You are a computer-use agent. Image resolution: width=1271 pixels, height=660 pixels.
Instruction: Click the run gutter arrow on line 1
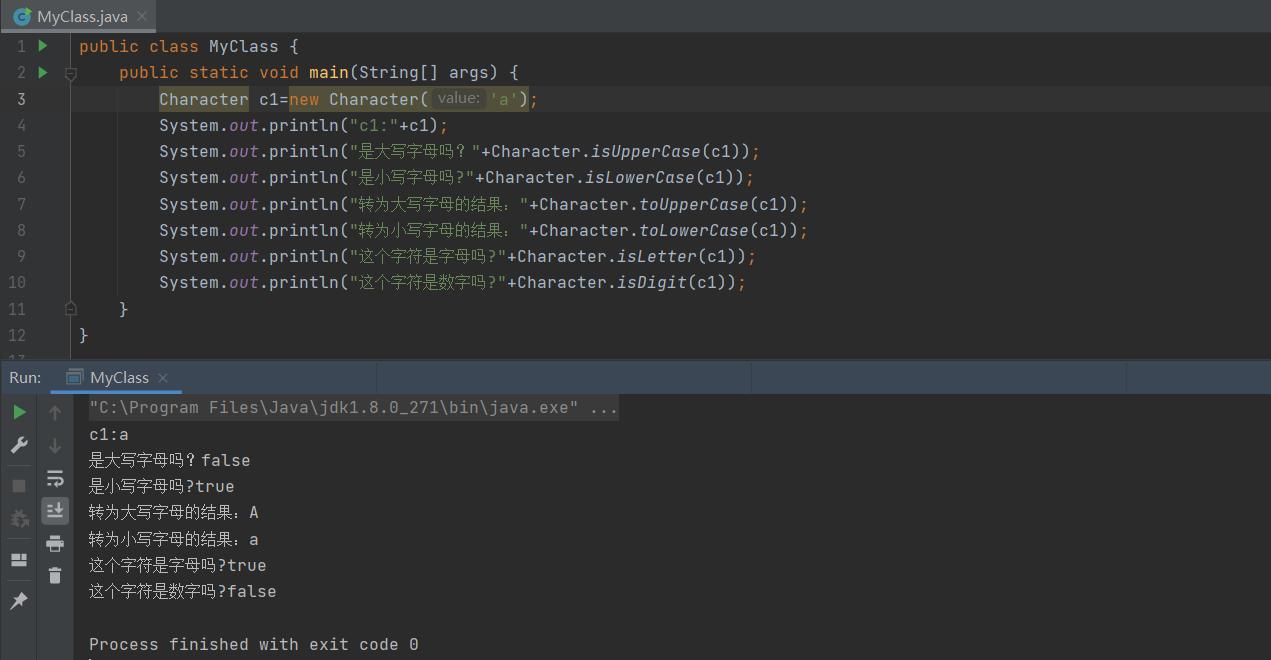tap(43, 46)
